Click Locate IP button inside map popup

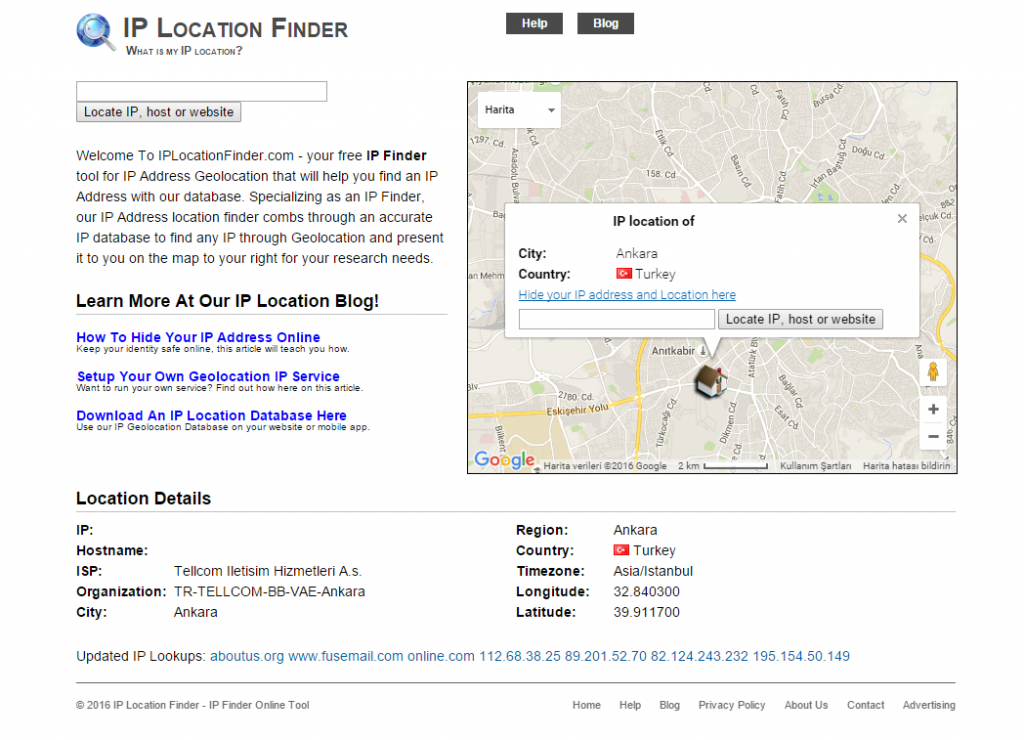[x=801, y=319]
